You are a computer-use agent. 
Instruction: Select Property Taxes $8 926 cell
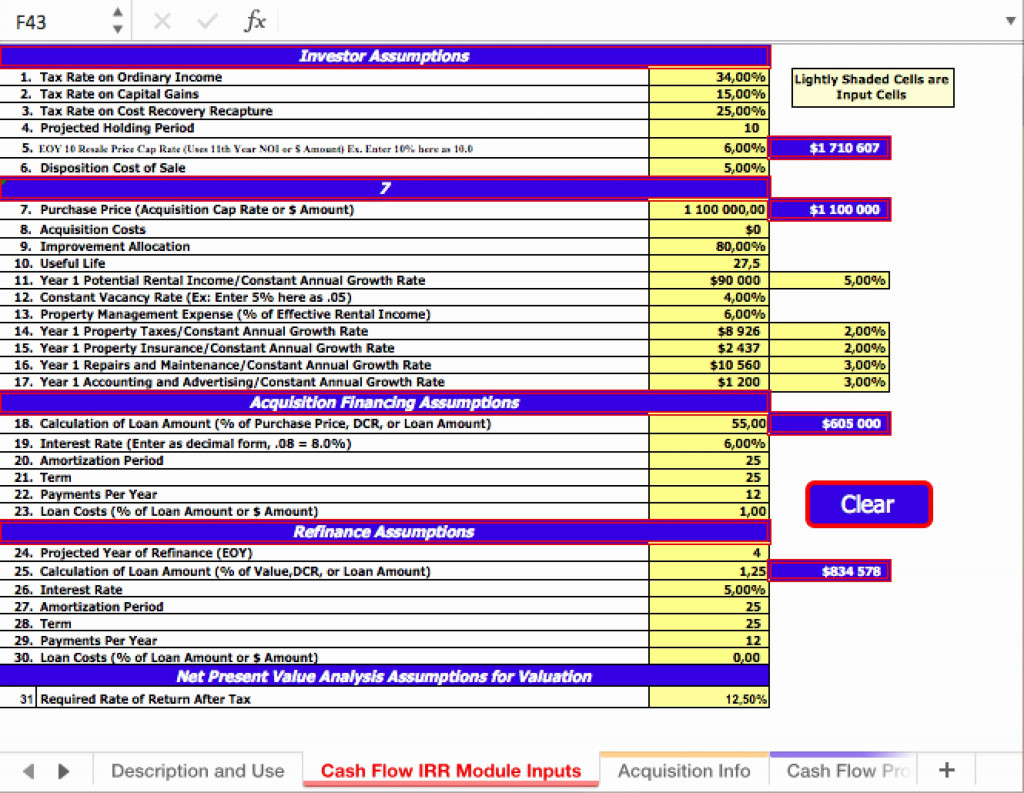click(x=709, y=331)
